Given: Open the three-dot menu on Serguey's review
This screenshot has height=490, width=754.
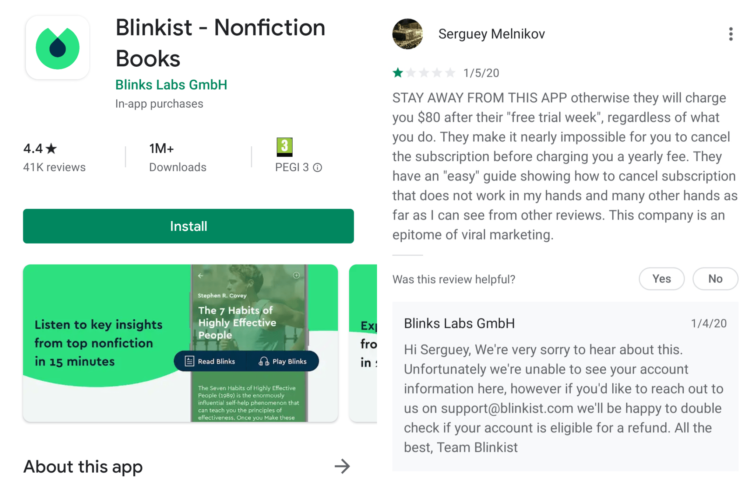Looking at the screenshot, I should pos(730,34).
